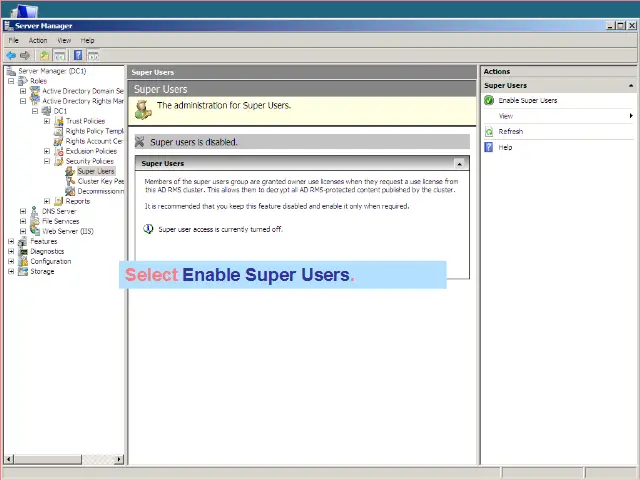Click the Help icon in Actions pane
This screenshot has width=640, height=480.
(x=489, y=147)
